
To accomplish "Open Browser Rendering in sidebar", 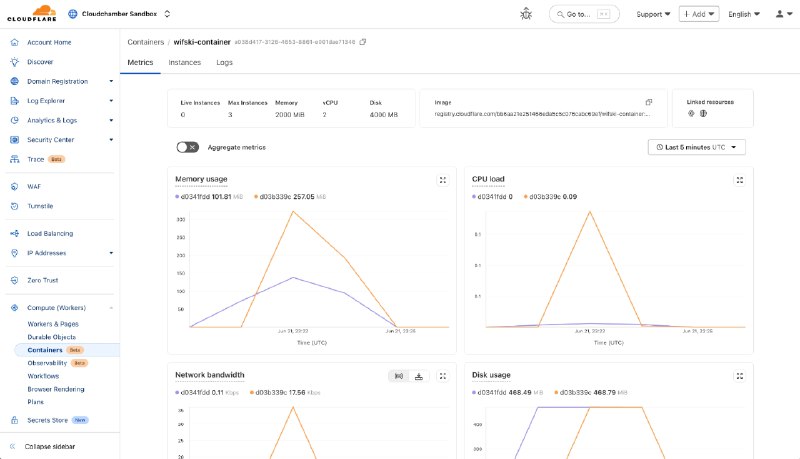I will (56, 389).
